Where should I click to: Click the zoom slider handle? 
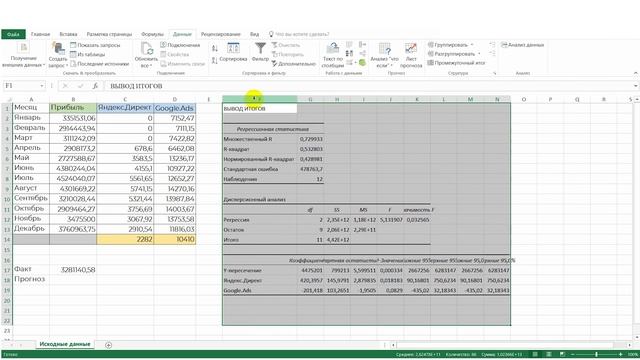(x=596, y=354)
